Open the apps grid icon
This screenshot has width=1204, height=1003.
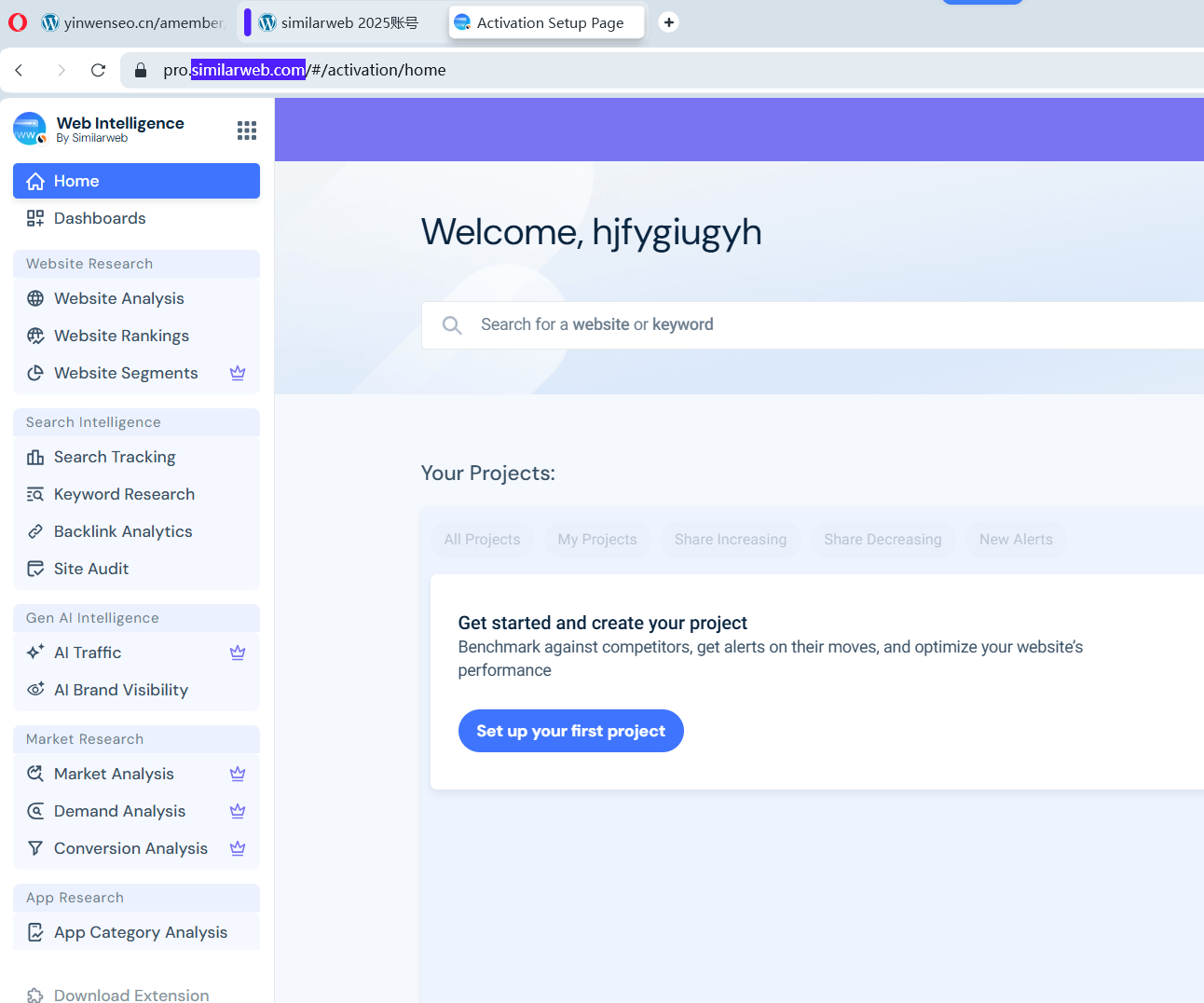tap(246, 130)
